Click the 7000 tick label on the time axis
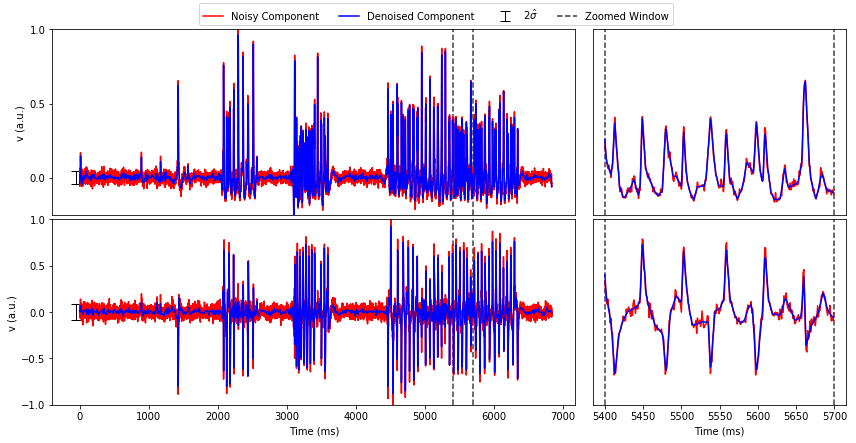Viewport: 856px width, 443px height. click(x=563, y=415)
